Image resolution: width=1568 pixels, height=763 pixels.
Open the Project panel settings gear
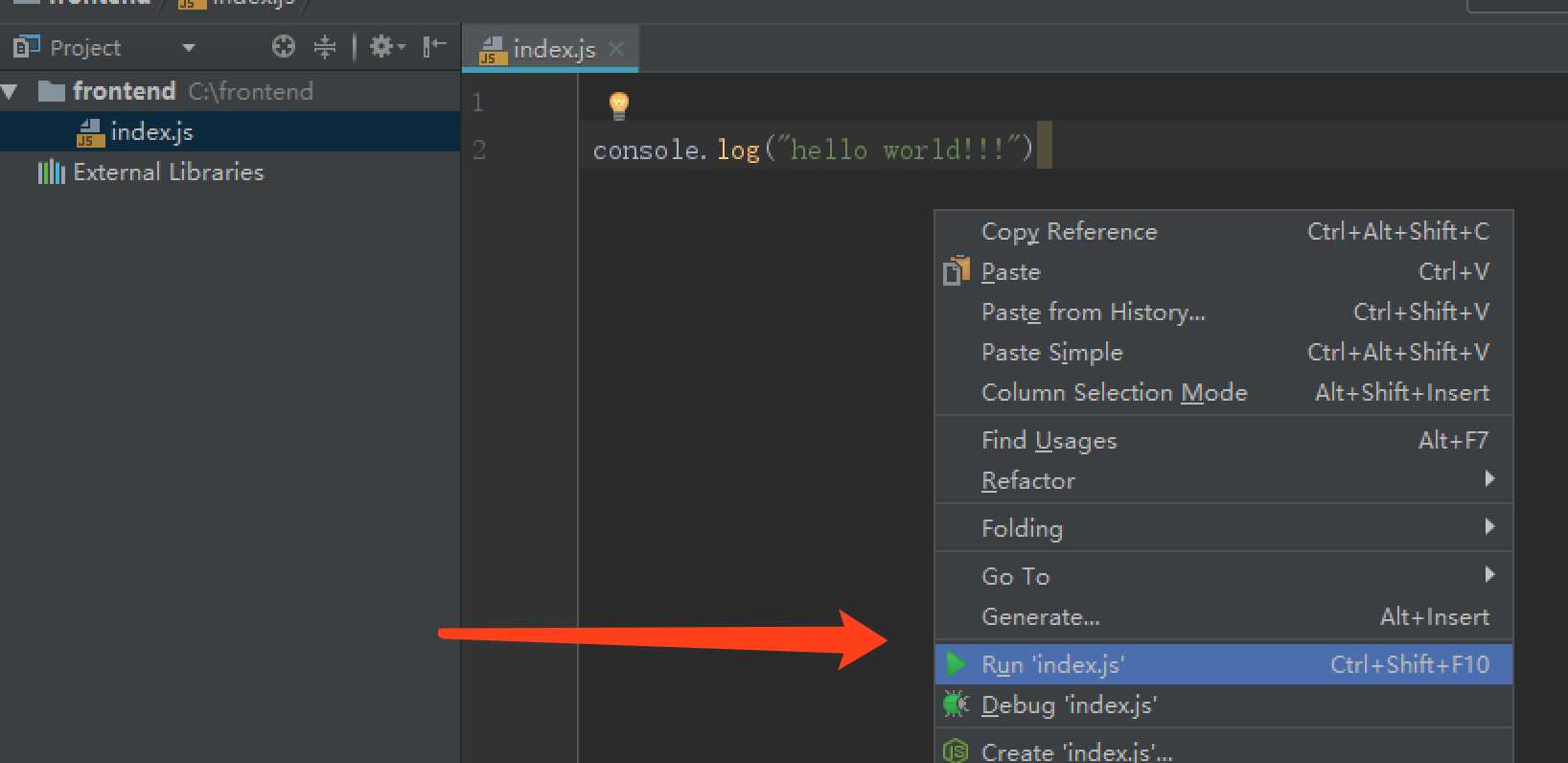(386, 47)
